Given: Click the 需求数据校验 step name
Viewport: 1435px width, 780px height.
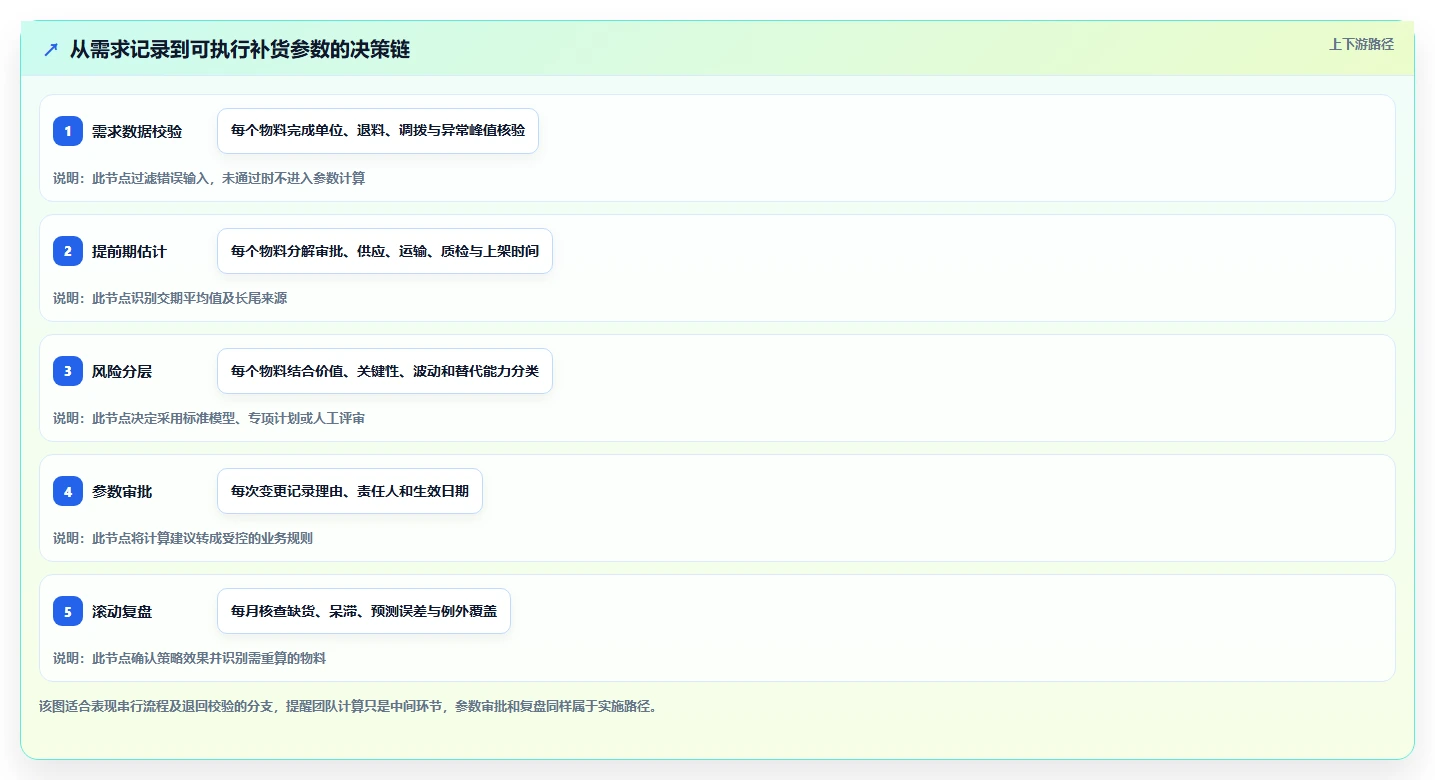Looking at the screenshot, I should 137,131.
